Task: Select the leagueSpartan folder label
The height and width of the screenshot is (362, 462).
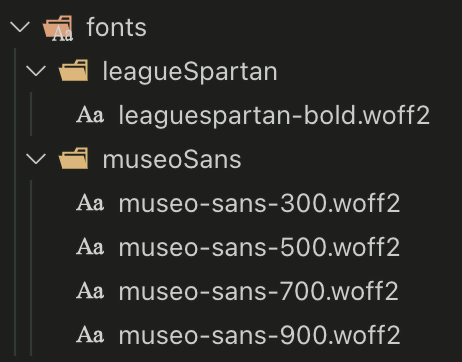Action: 190,72
